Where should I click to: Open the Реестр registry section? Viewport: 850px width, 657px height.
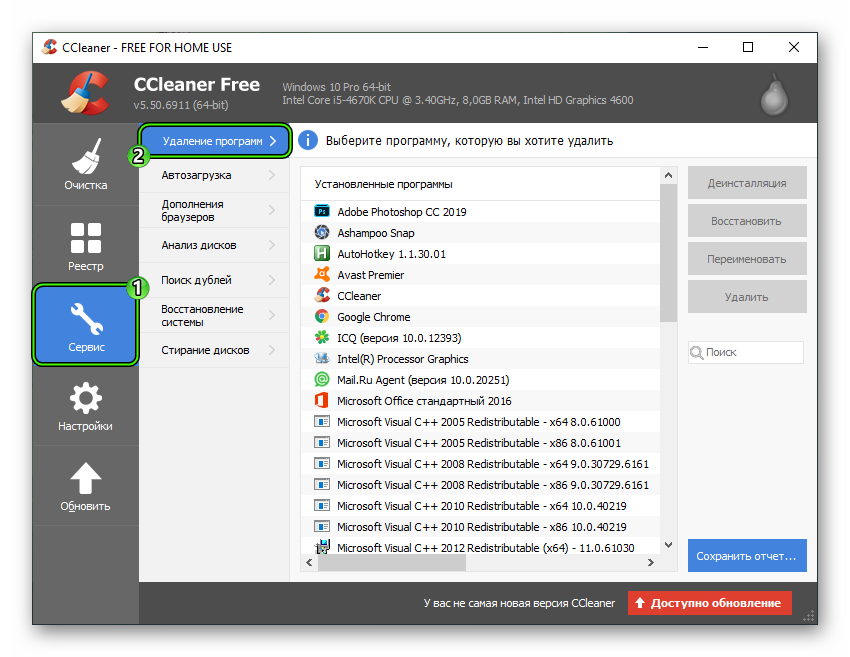tap(85, 246)
